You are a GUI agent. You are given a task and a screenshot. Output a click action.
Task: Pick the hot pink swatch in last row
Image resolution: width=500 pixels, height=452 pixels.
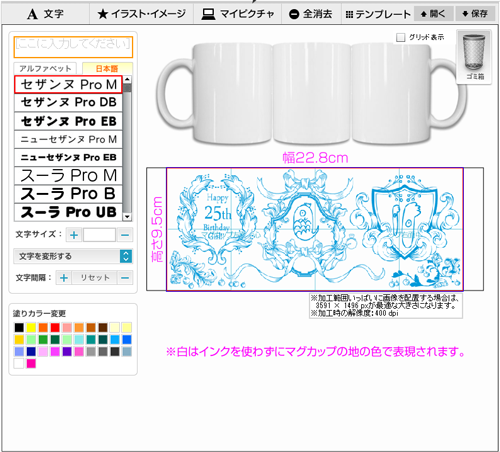point(31,363)
